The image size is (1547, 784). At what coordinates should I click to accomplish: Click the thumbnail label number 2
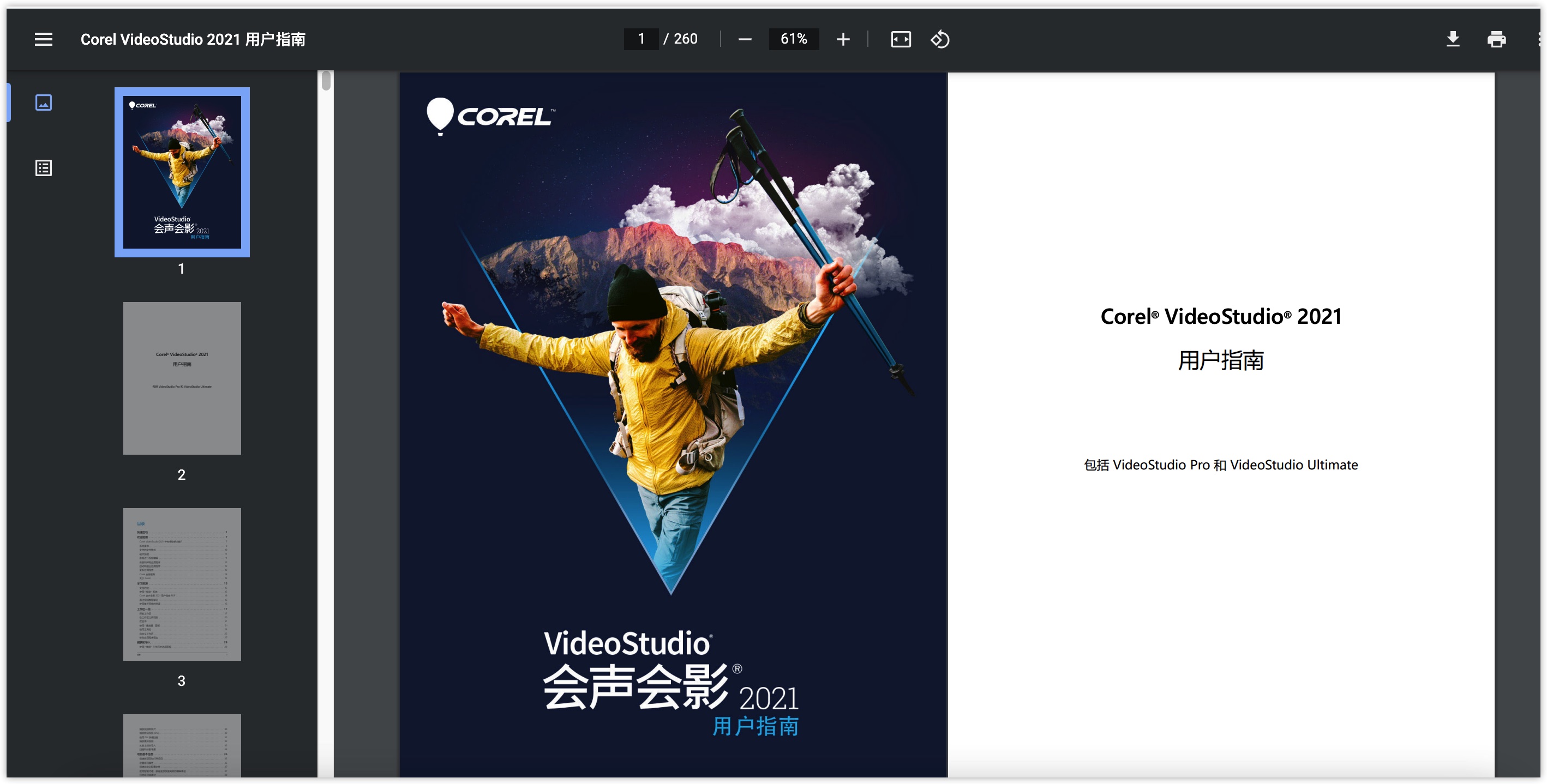click(x=181, y=475)
